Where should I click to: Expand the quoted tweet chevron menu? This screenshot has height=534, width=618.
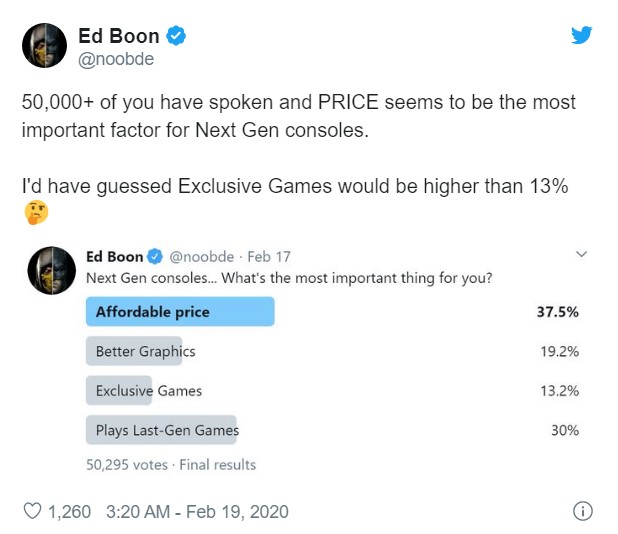(x=581, y=254)
